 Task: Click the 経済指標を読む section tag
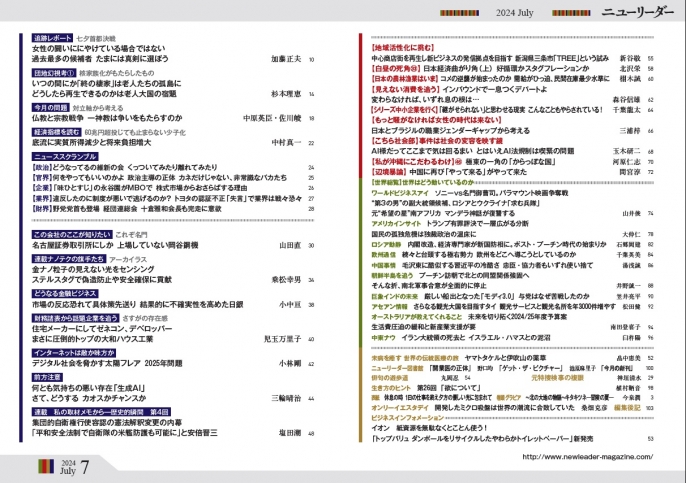click(46, 131)
